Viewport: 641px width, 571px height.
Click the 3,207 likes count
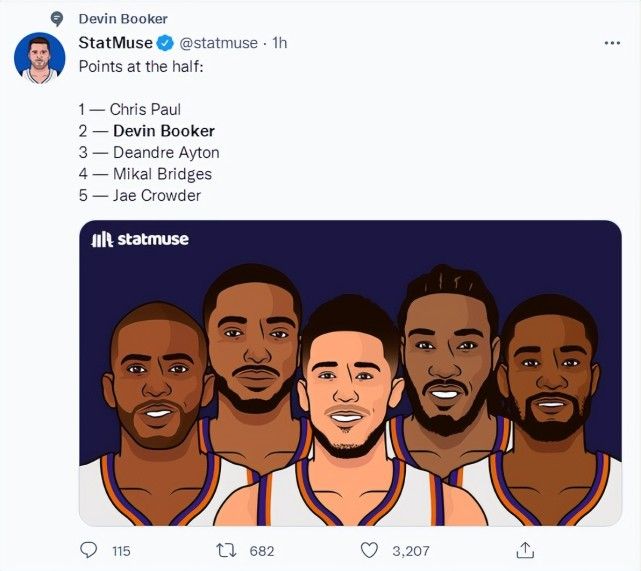click(410, 551)
